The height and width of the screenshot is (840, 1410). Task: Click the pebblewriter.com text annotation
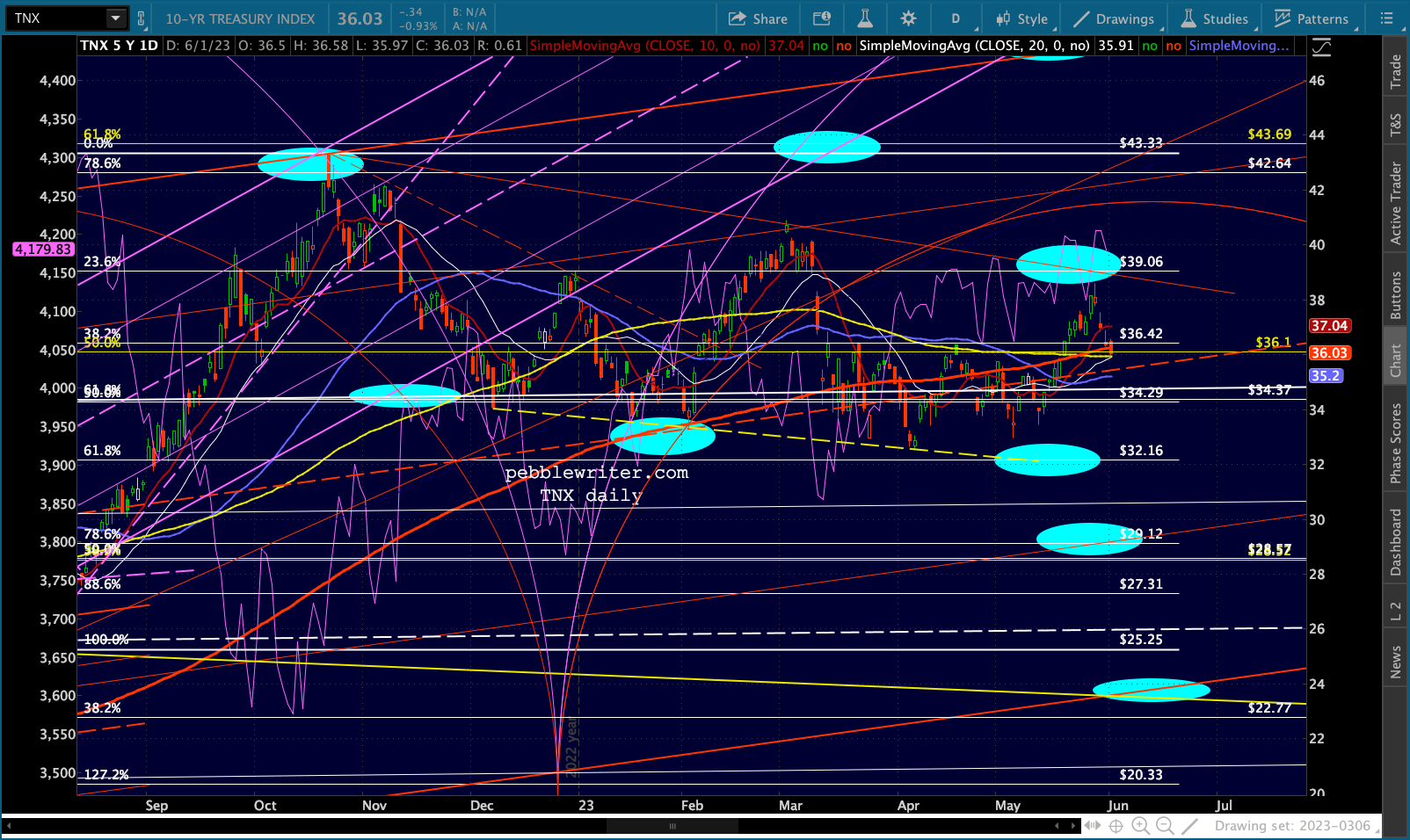597,473
